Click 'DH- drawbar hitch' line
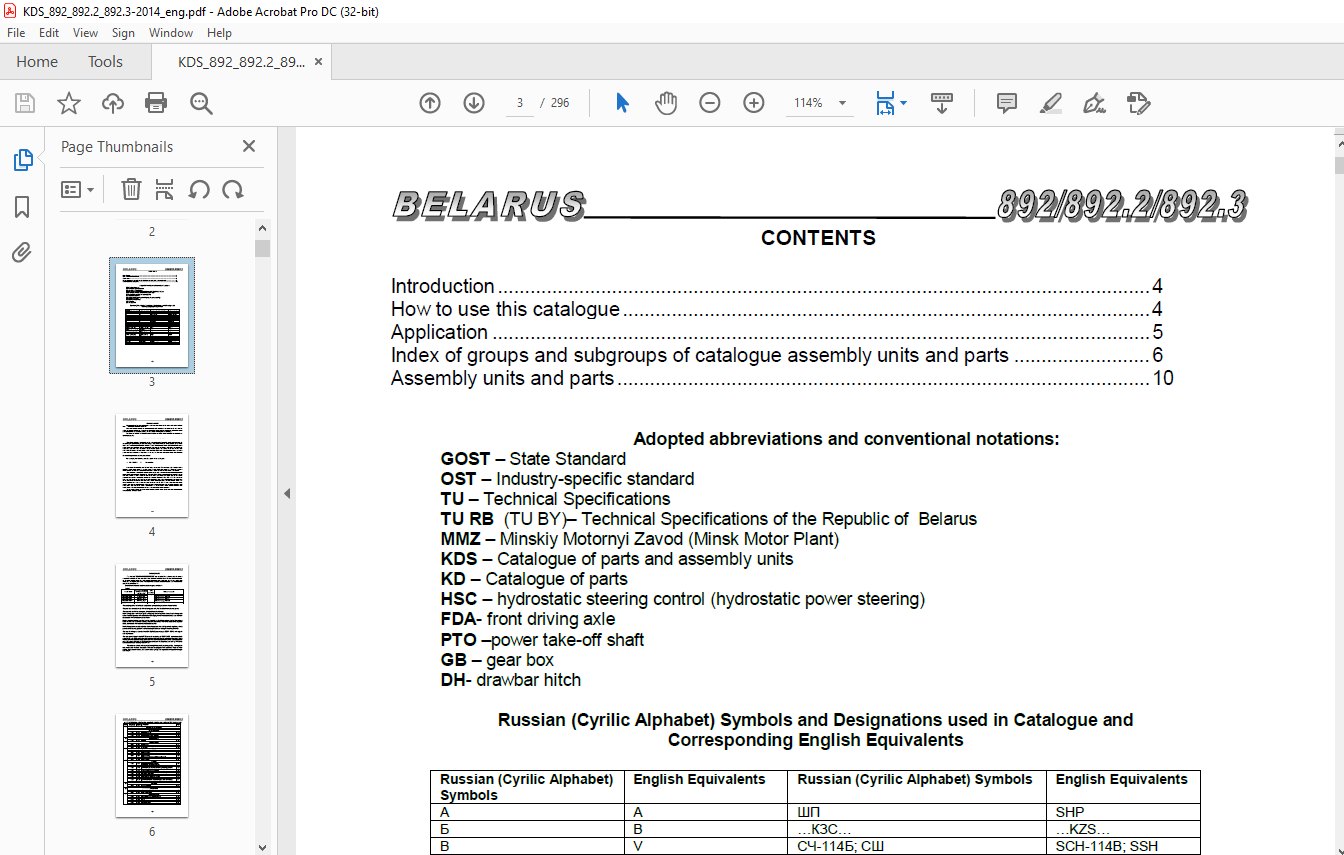1344x855 pixels. coord(510,680)
